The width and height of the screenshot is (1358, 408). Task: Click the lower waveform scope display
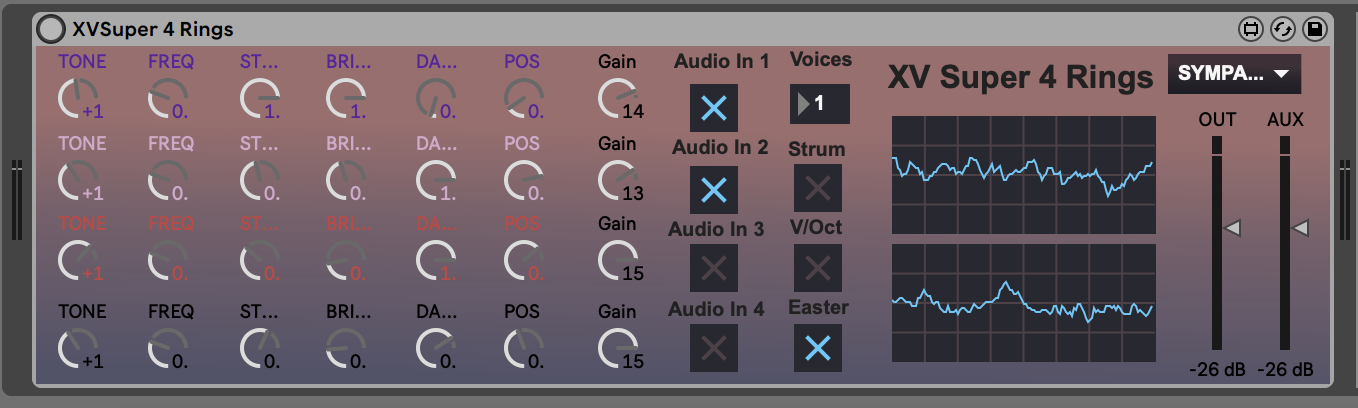click(x=1023, y=302)
